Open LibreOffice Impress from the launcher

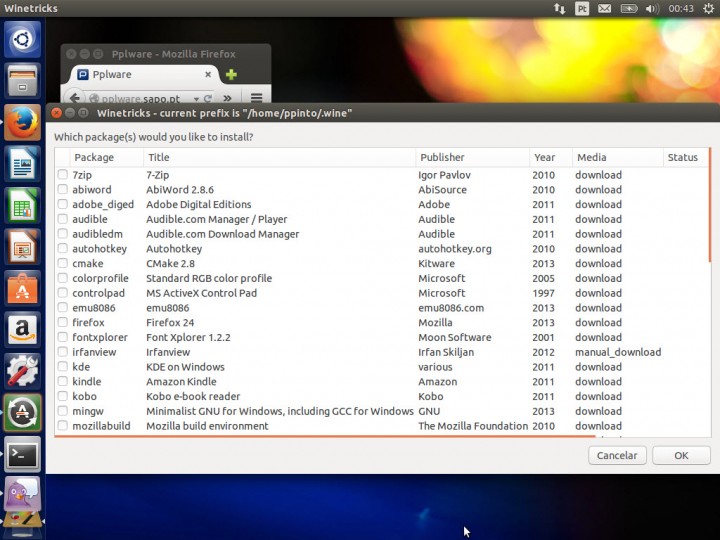22,247
